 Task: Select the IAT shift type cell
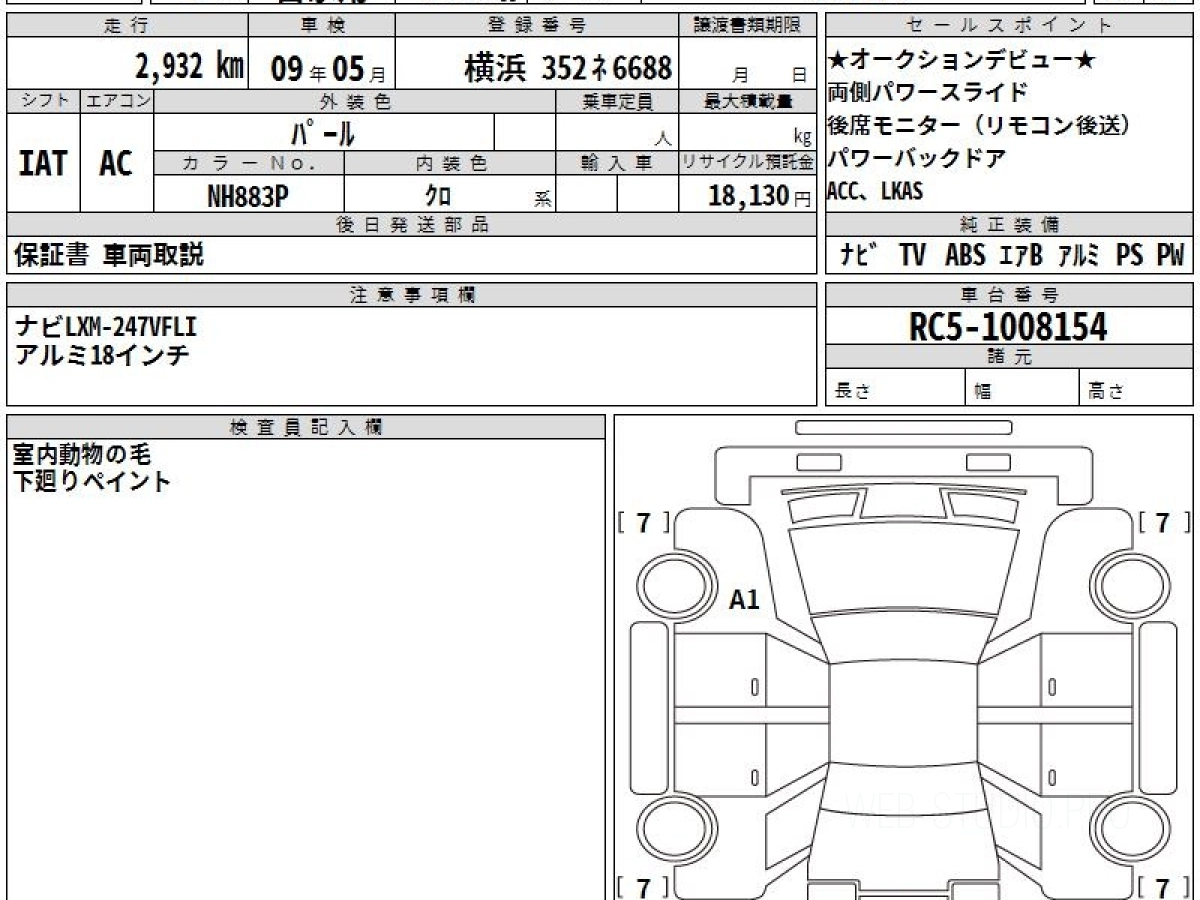[43, 164]
